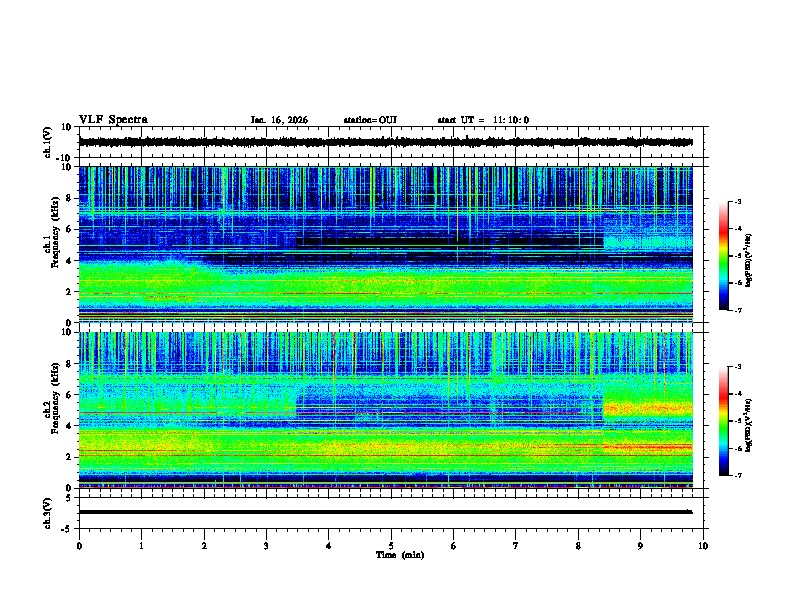Click the "-7" label on ch.2 color scale
Screen dimensions: 792x612
click(x=738, y=476)
